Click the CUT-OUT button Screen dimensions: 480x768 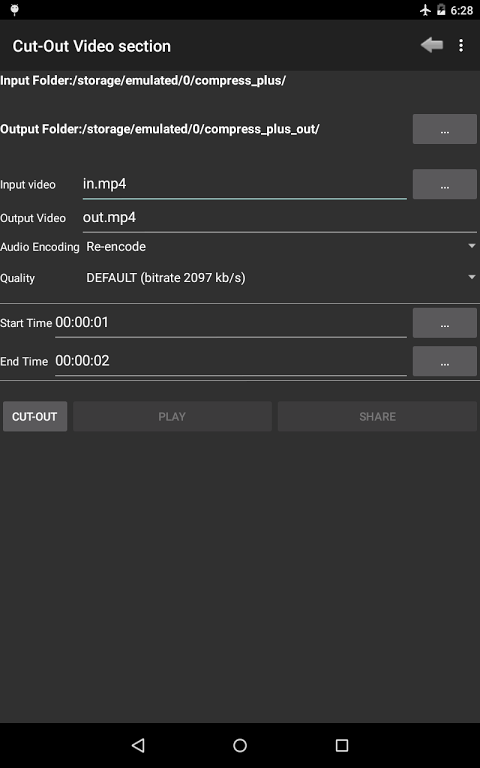click(35, 416)
